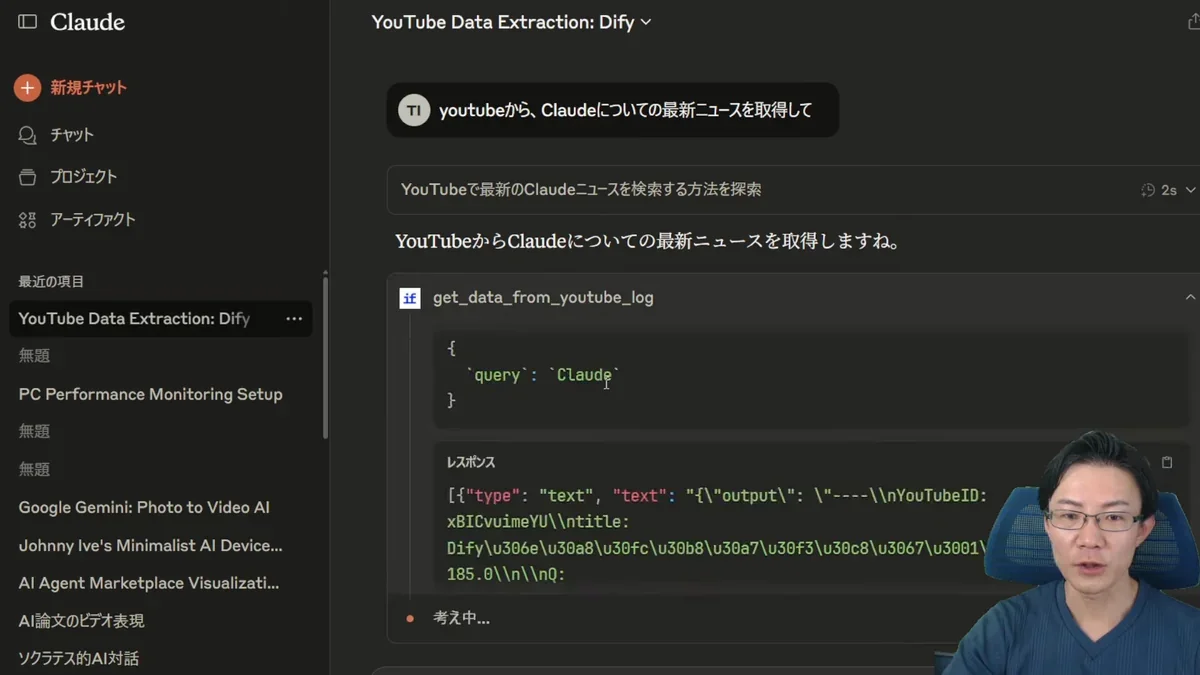Image resolution: width=1200 pixels, height=675 pixels.
Task: Open AI Agent Marketplace Visualization chat
Action: click(149, 583)
